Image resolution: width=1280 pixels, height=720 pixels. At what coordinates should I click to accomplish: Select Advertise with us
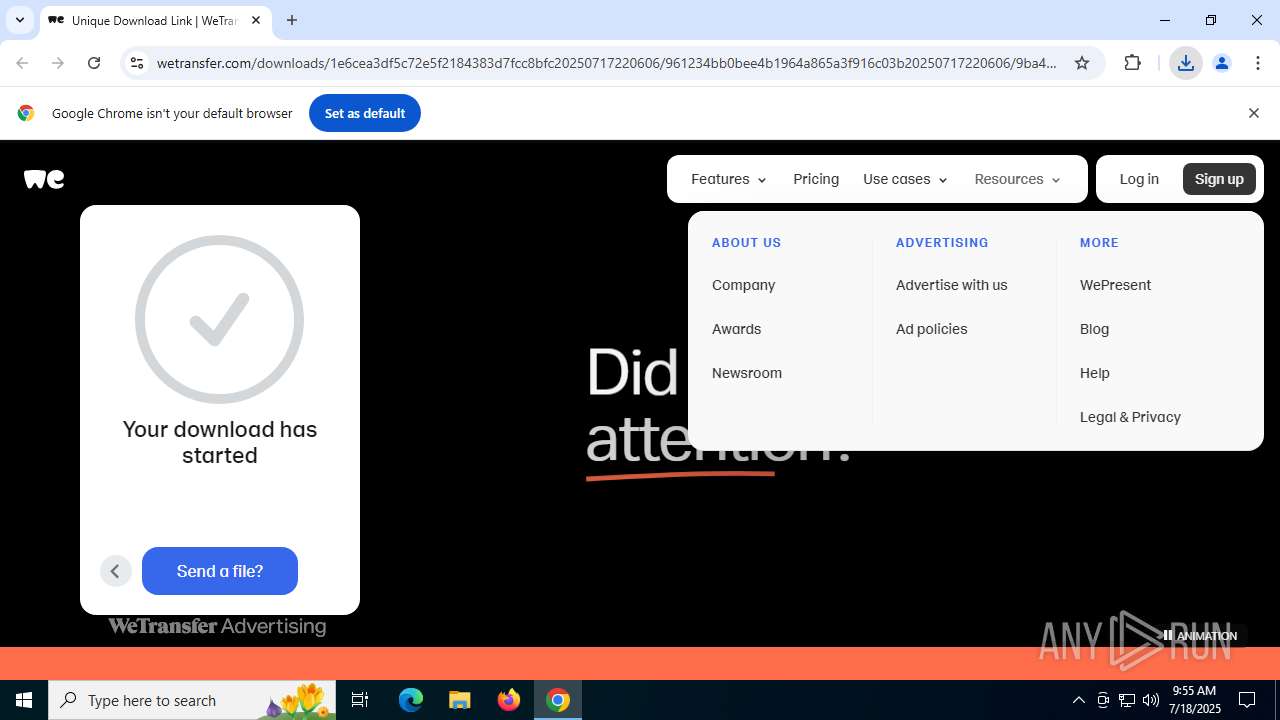coord(952,285)
